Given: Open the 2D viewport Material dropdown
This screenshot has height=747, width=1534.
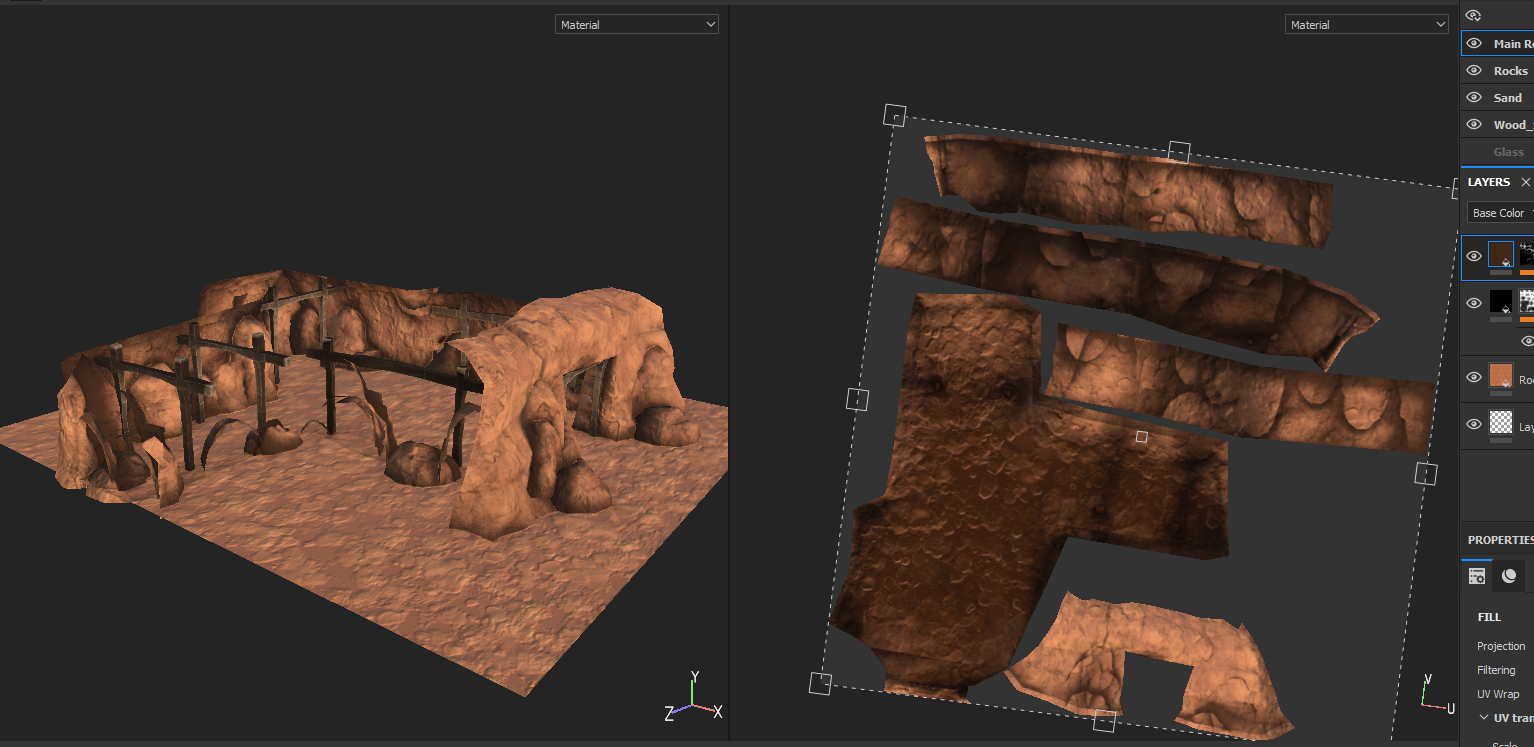Looking at the screenshot, I should pyautogui.click(x=1366, y=25).
